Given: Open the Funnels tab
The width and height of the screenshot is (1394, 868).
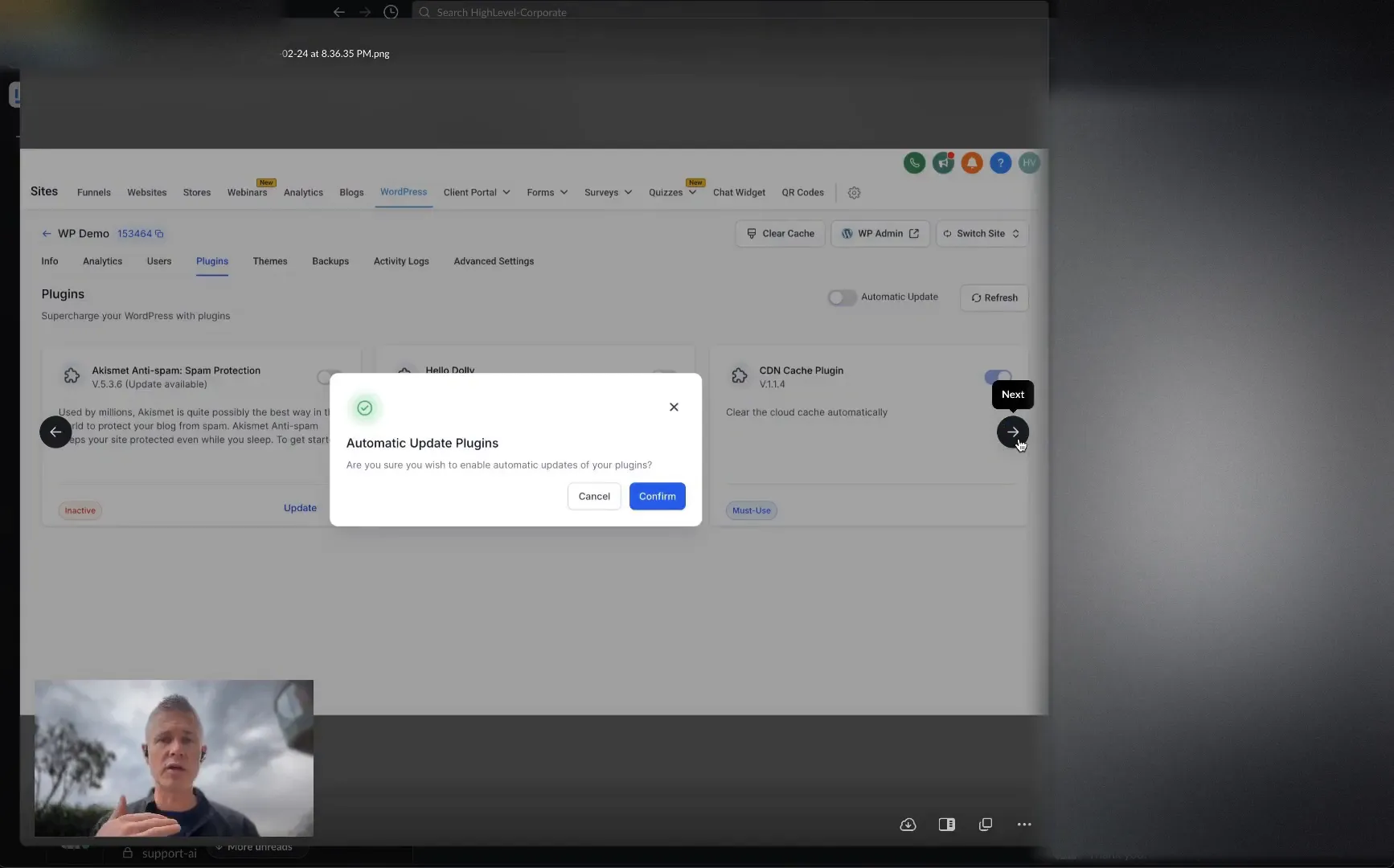Looking at the screenshot, I should click(94, 193).
